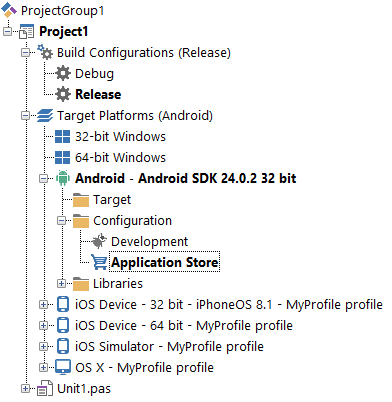Select the Debug configuration label
Screen dimensions: 392x402
[94, 74]
